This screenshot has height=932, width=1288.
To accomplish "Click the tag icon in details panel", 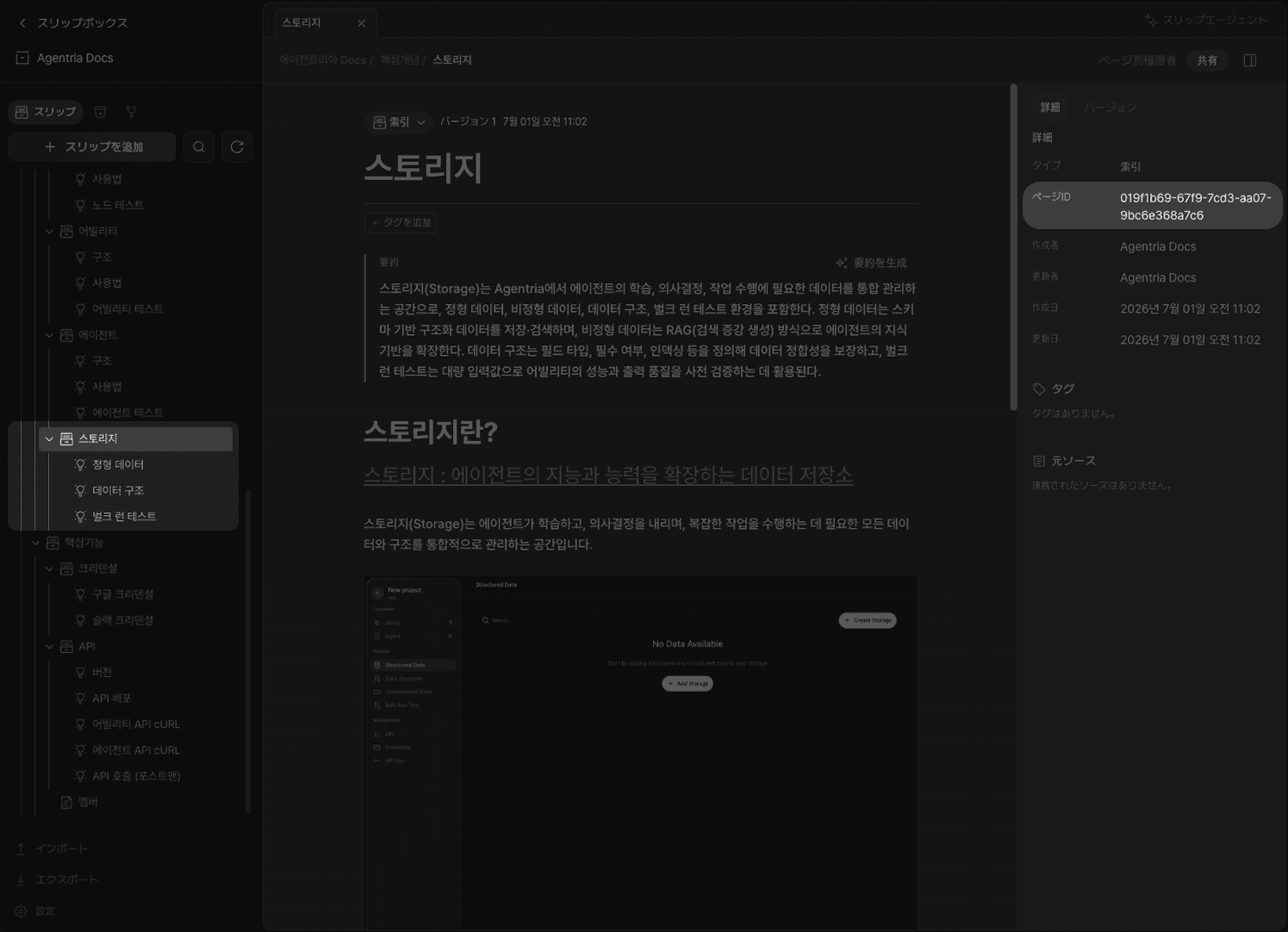I will pyautogui.click(x=1039, y=389).
